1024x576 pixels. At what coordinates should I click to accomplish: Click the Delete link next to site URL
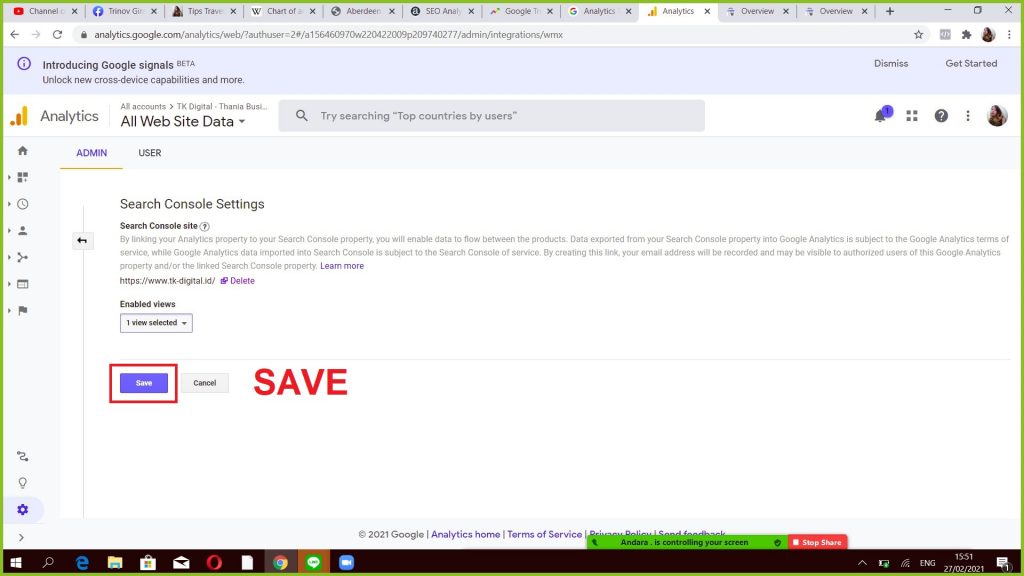click(x=242, y=281)
